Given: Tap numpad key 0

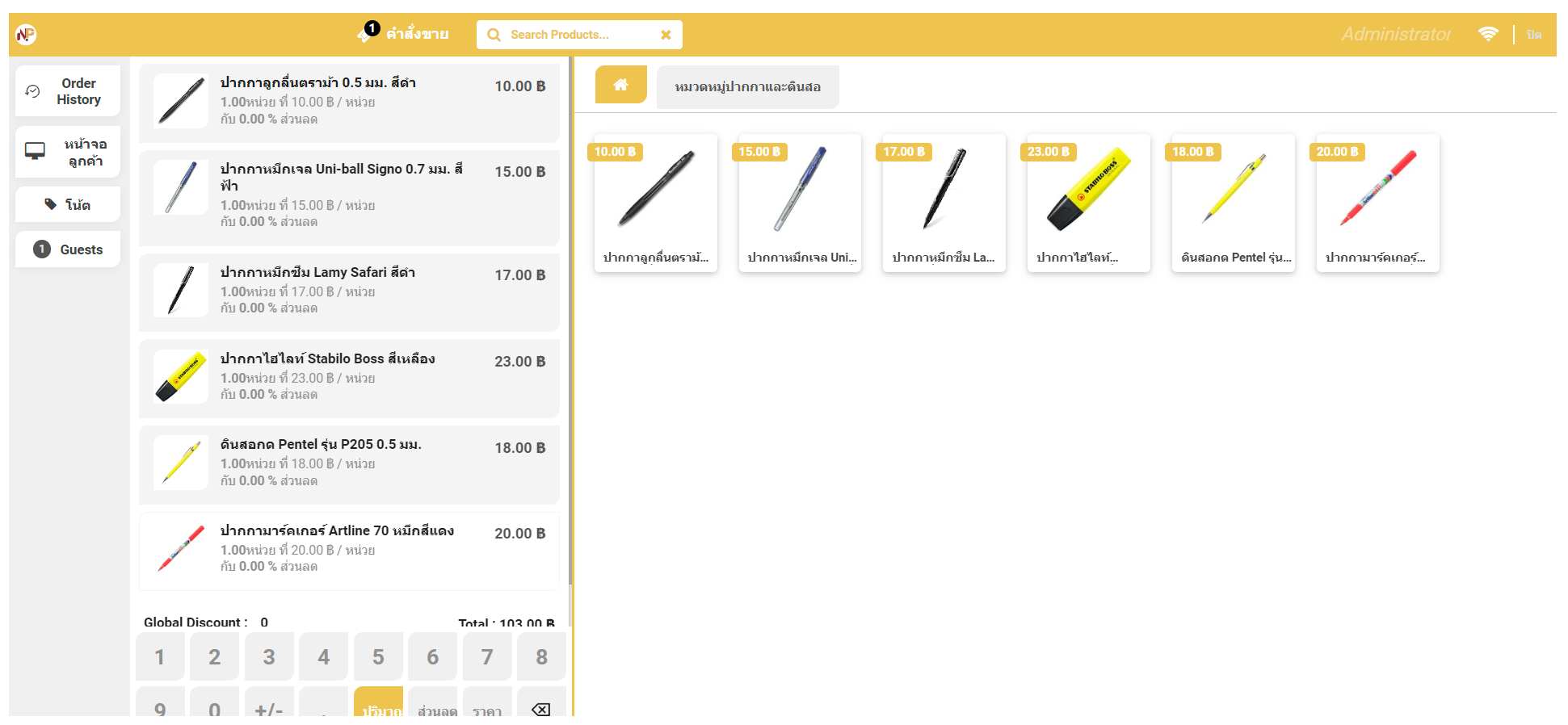Looking at the screenshot, I should (x=214, y=702).
